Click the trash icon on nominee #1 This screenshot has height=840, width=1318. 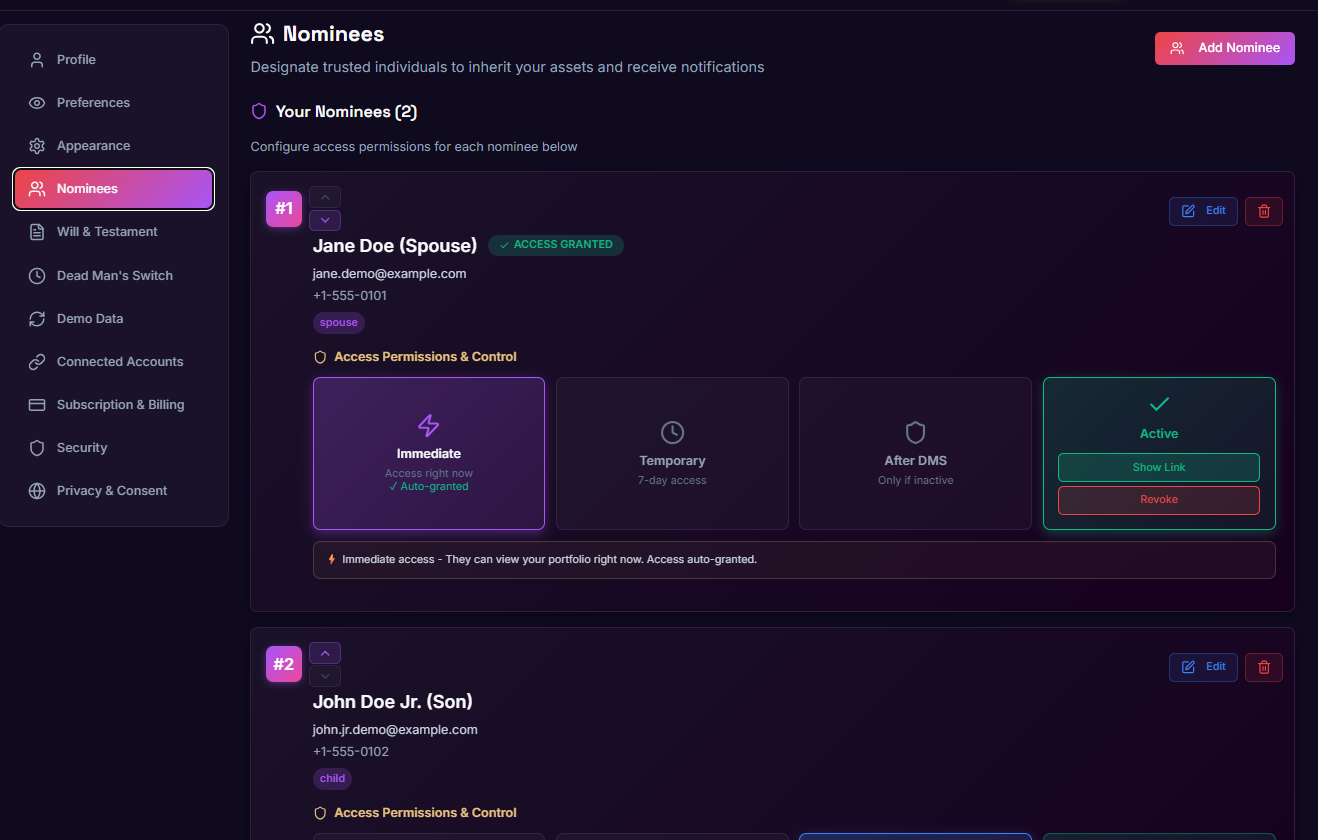[1263, 211]
